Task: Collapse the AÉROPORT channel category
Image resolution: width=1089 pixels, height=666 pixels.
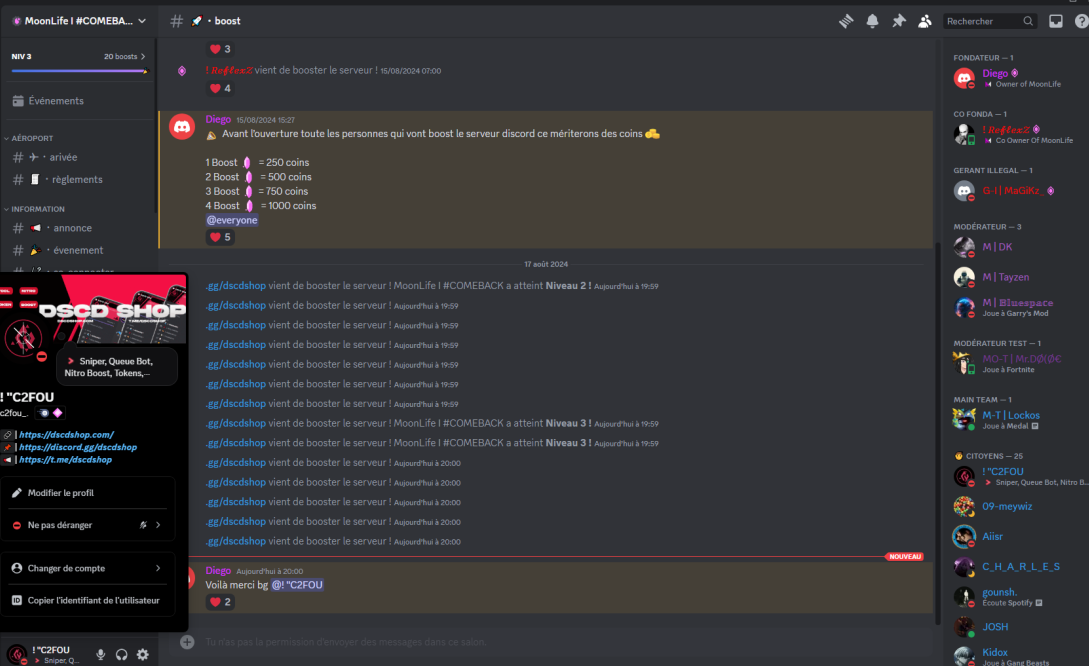Action: point(32,138)
